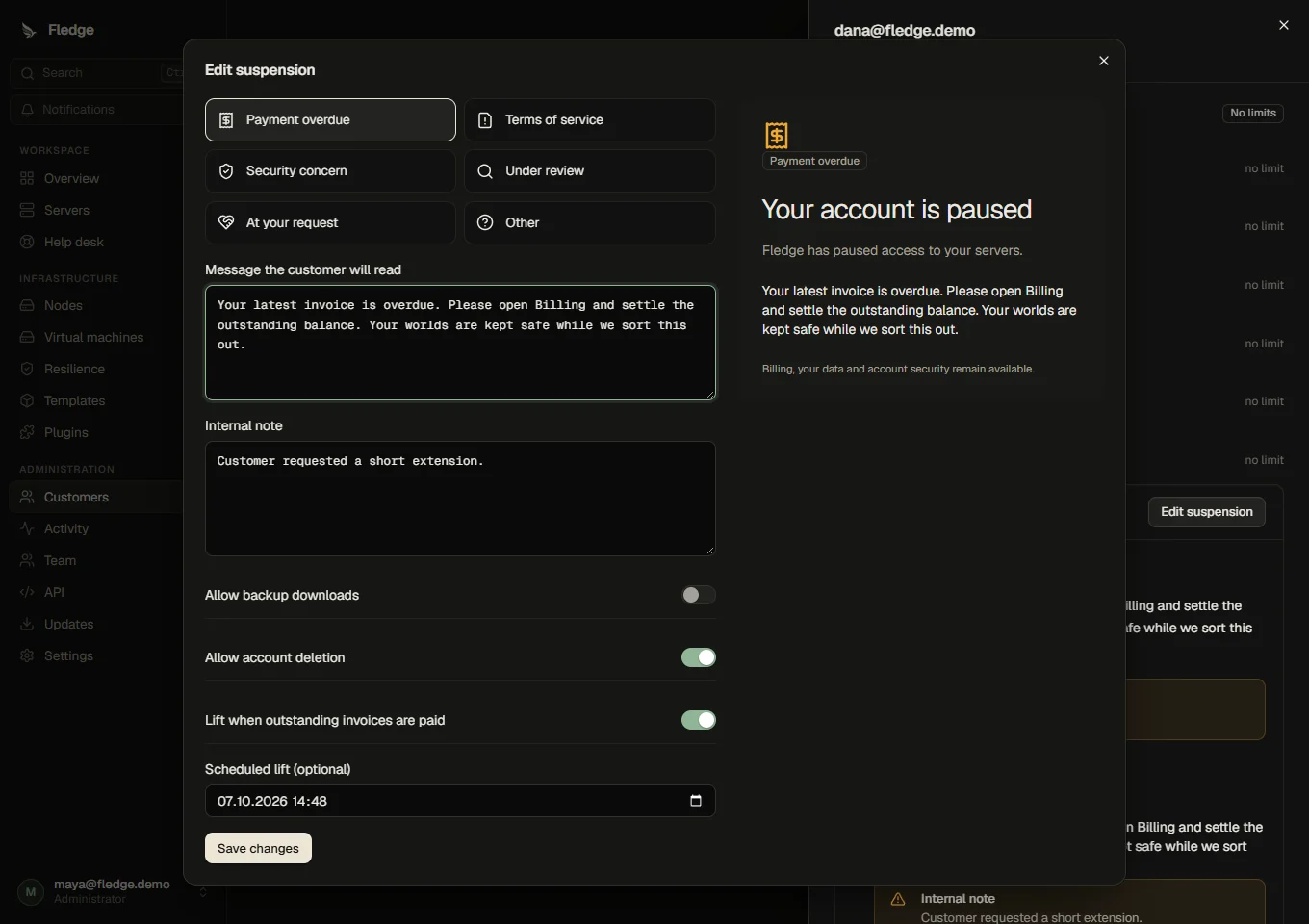Open the Help desk page
Viewport: 1309px width, 924px height.
click(96, 242)
